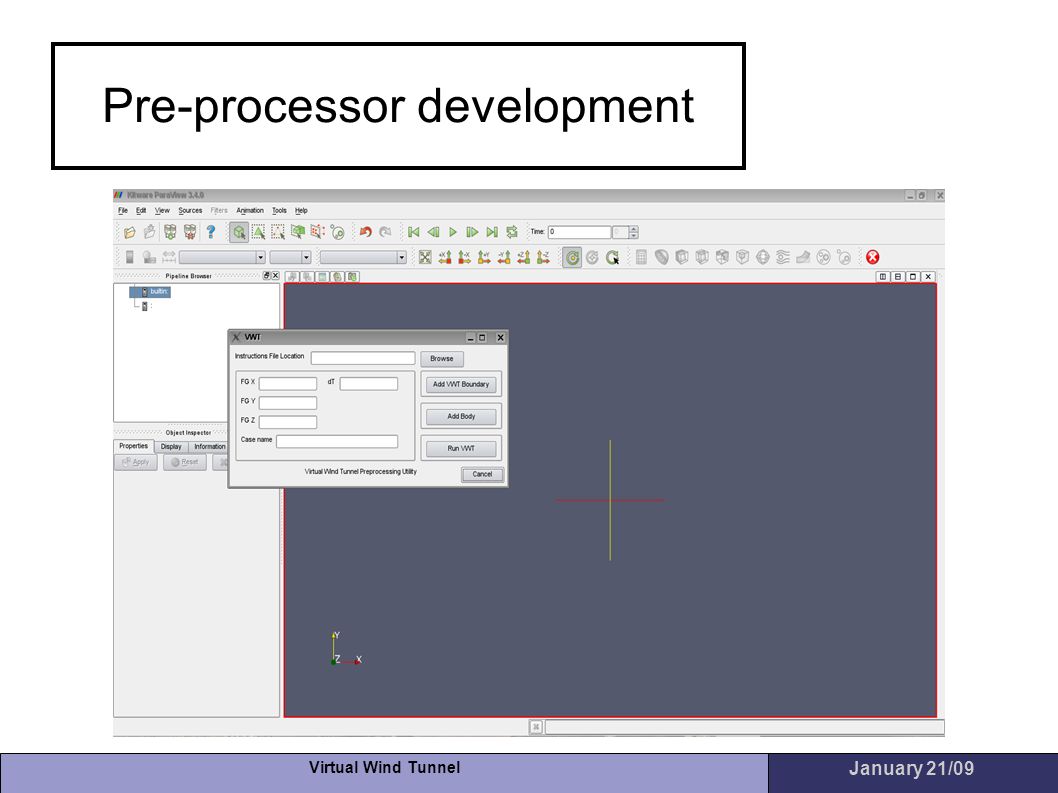The width and height of the screenshot is (1058, 793).
Task: Open the File menu
Action: [x=123, y=211]
